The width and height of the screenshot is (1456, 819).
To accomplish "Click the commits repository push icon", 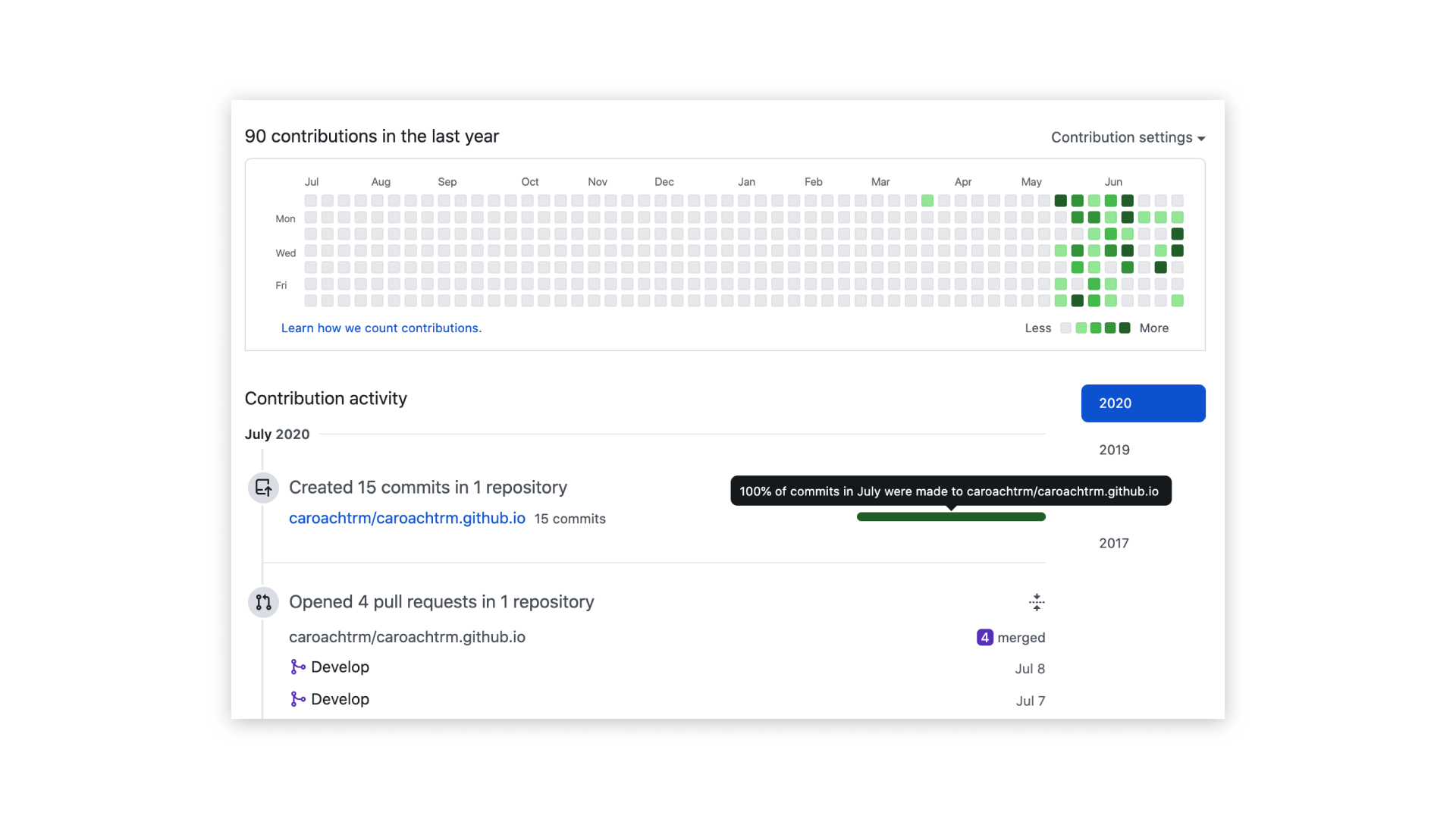I will (263, 488).
